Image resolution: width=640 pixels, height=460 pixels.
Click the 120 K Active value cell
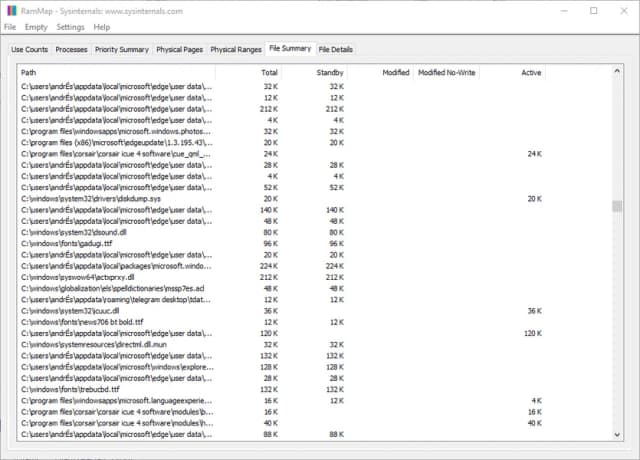533,333
